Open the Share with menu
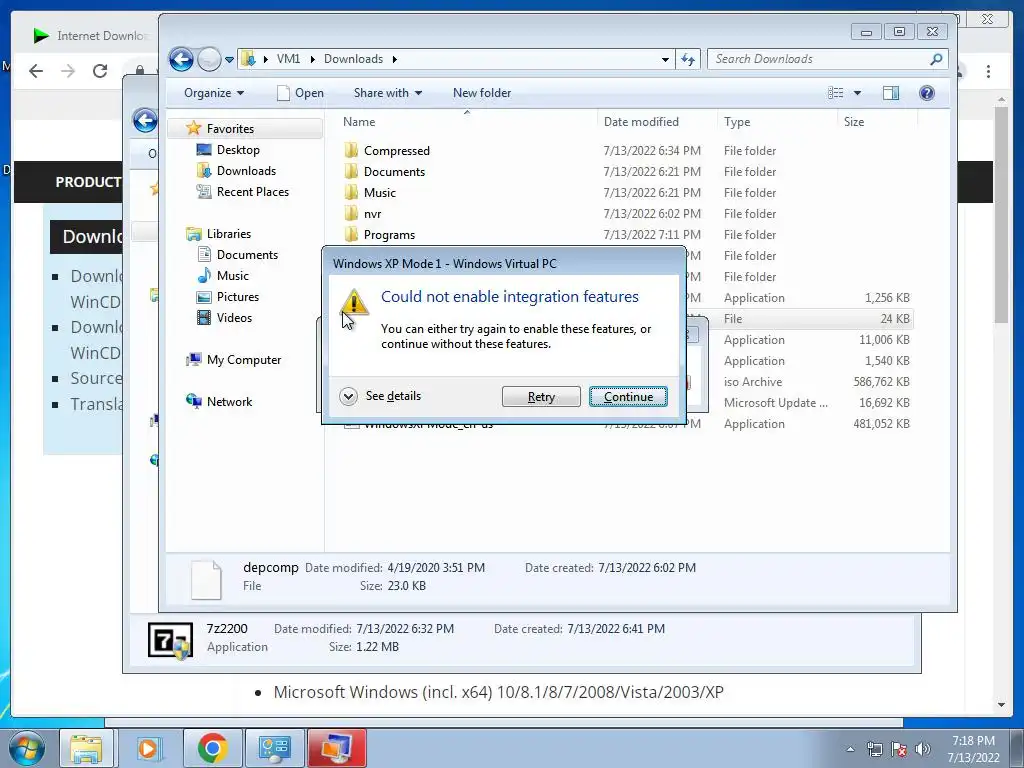The height and width of the screenshot is (768, 1024). click(x=388, y=93)
